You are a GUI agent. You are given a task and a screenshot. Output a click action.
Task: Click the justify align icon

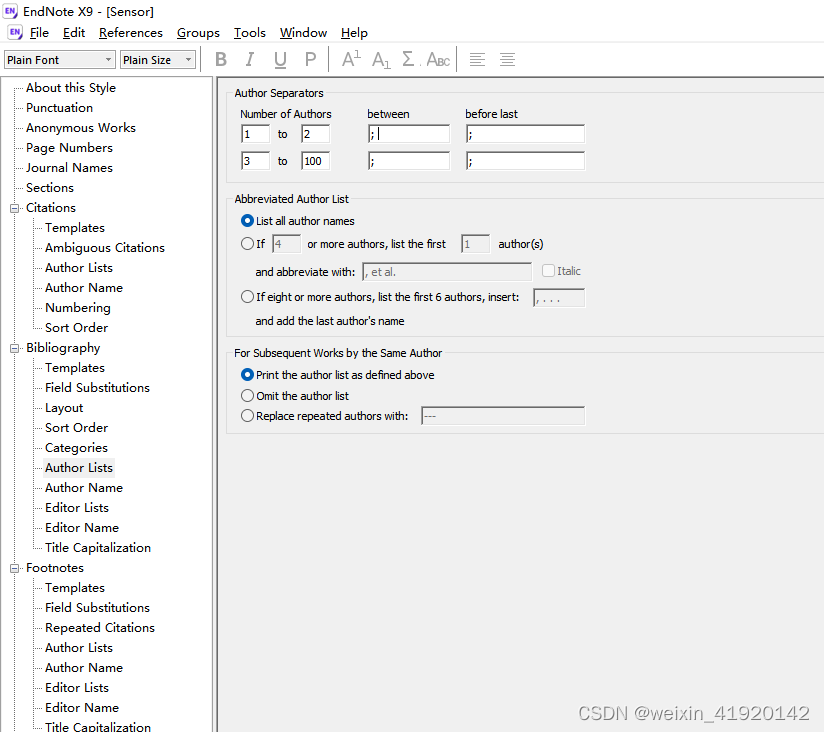507,59
